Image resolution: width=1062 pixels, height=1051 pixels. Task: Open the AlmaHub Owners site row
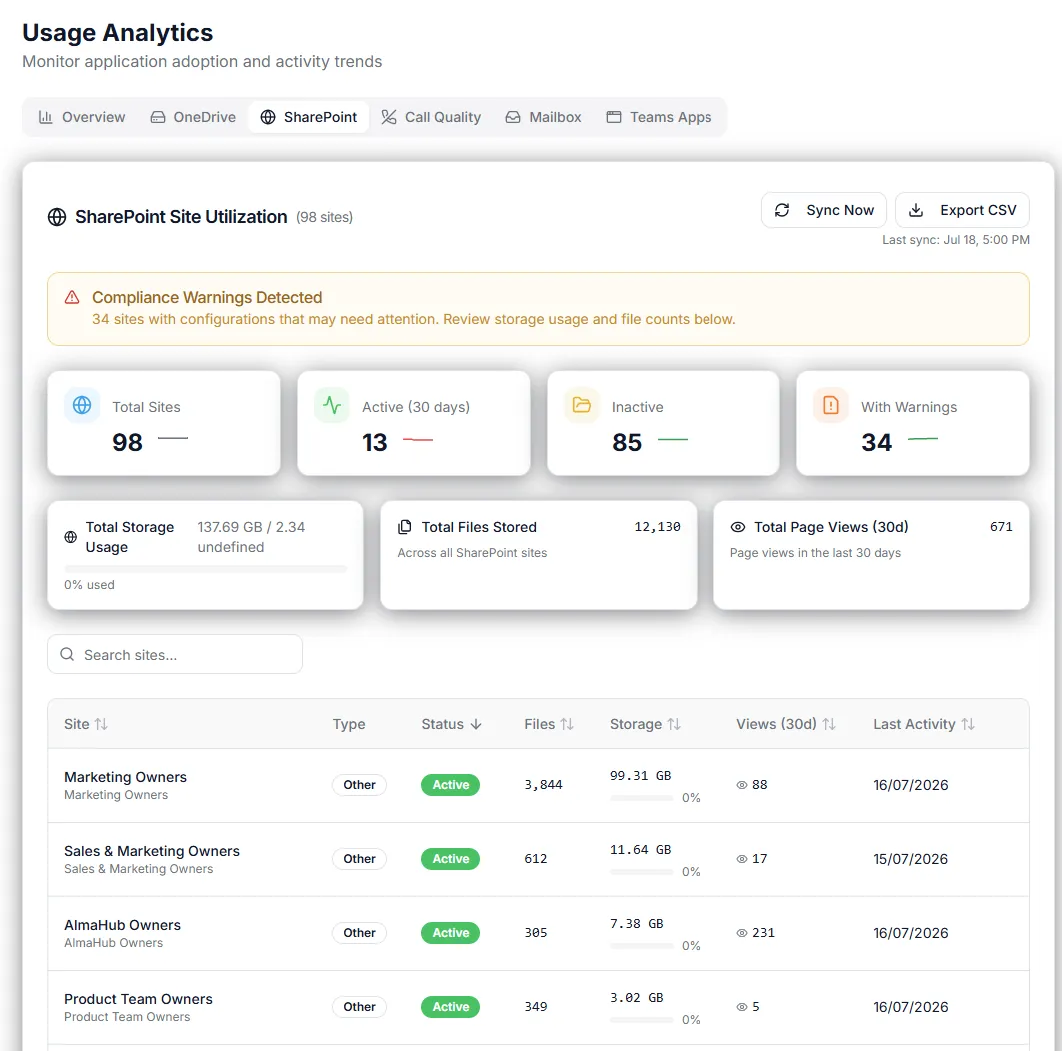click(538, 933)
